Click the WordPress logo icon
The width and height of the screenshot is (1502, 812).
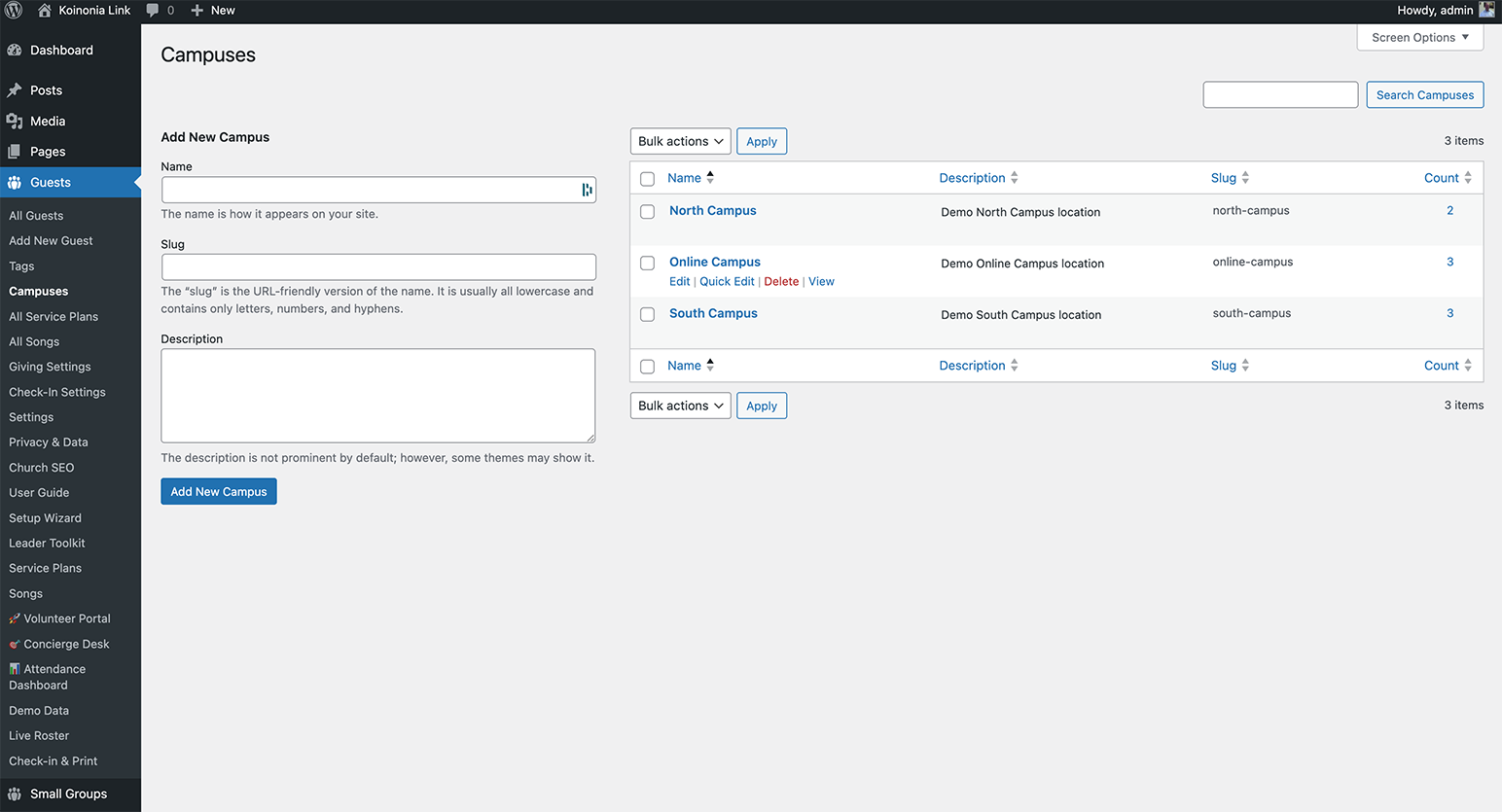(14, 11)
